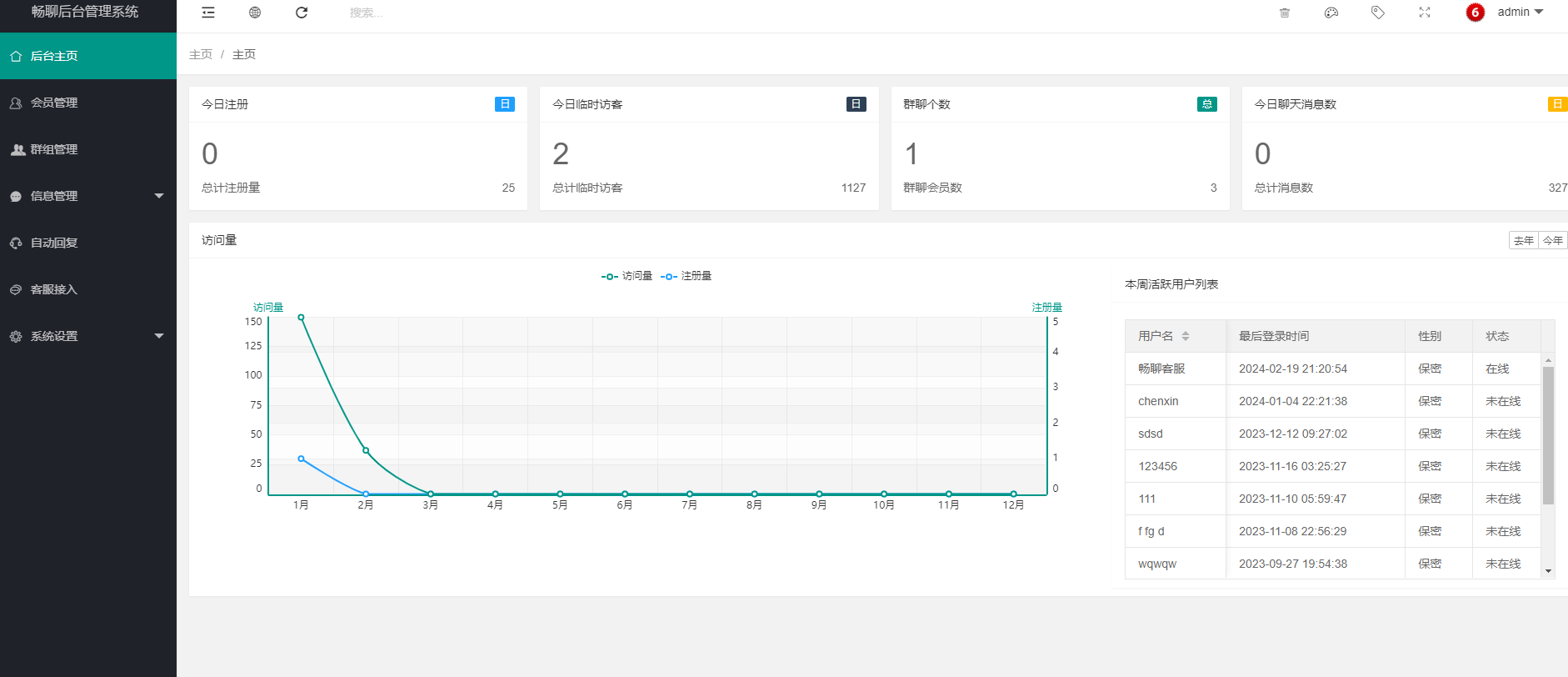Image resolution: width=1568 pixels, height=677 pixels.
Task: Sort the table by 用户名 column
Action: 1185,336
